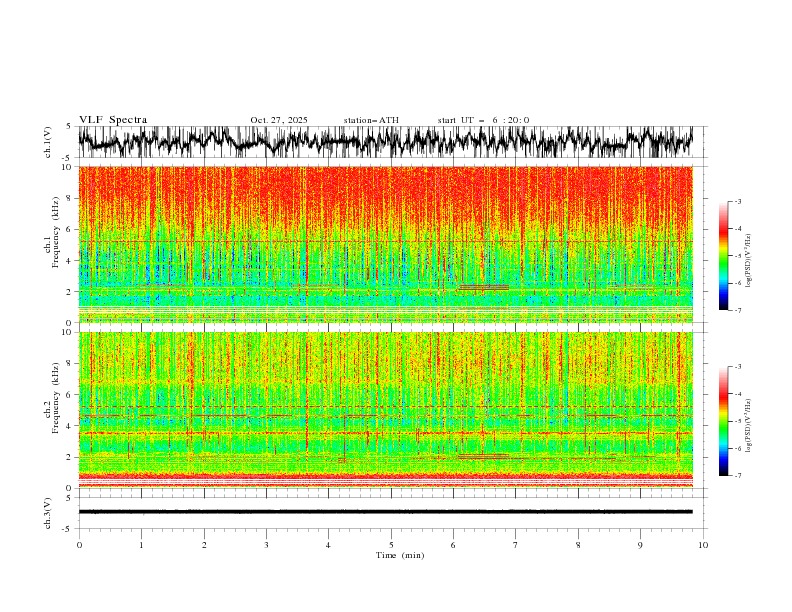Viewport: 792px width, 612px height.
Task: Click time axis tick label "10"
Action: [703, 545]
